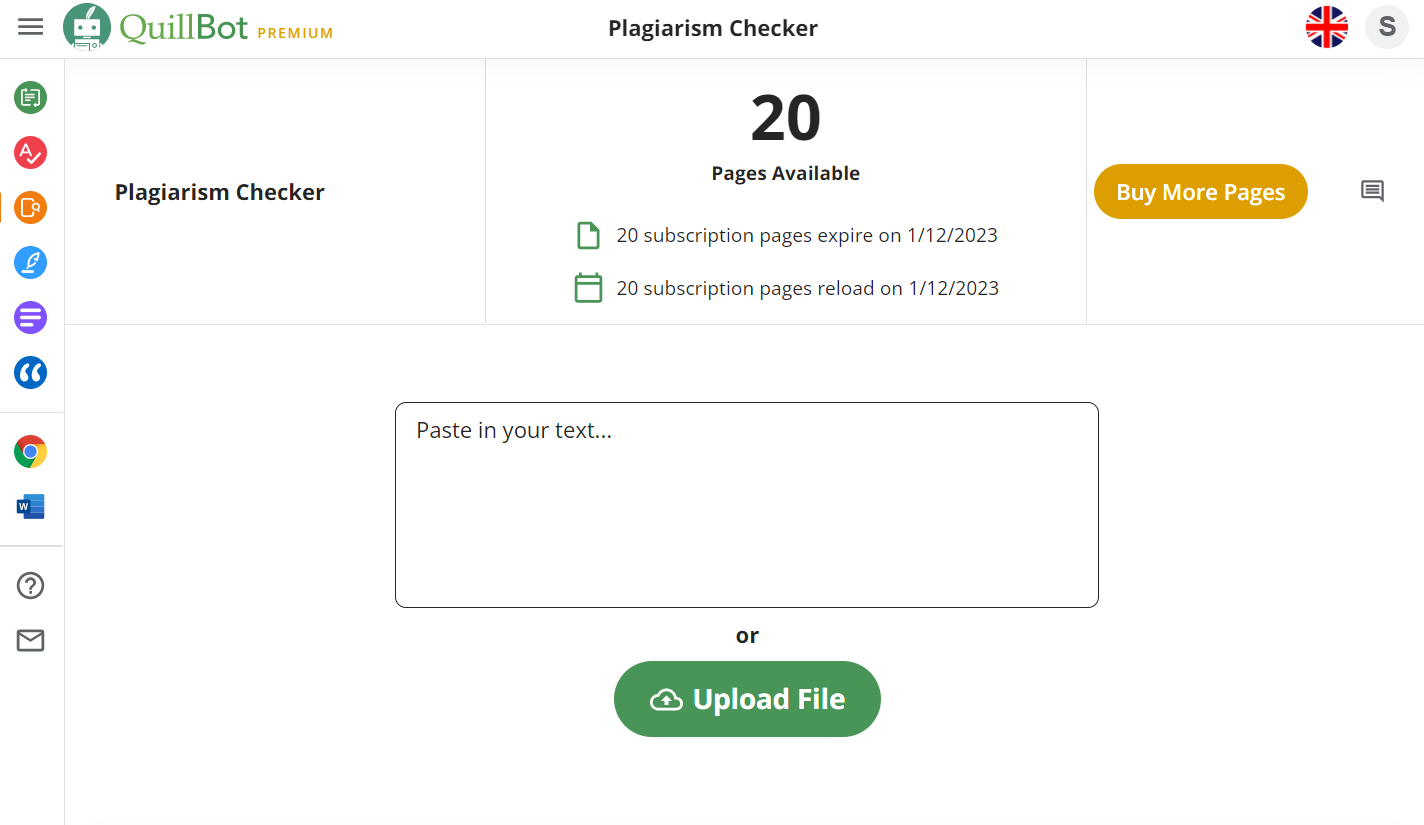
Task: Open the Grammar Checker from the sidebar
Action: (x=30, y=153)
